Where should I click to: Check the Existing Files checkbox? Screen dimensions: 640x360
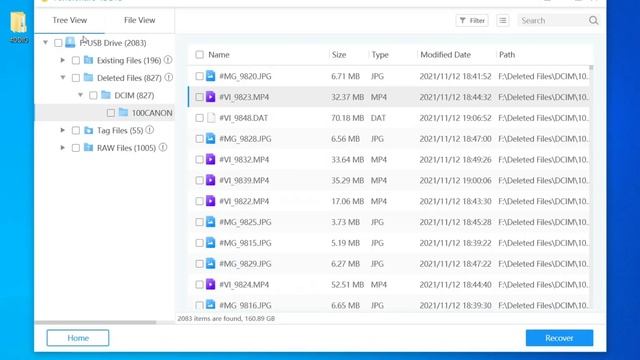click(76, 60)
